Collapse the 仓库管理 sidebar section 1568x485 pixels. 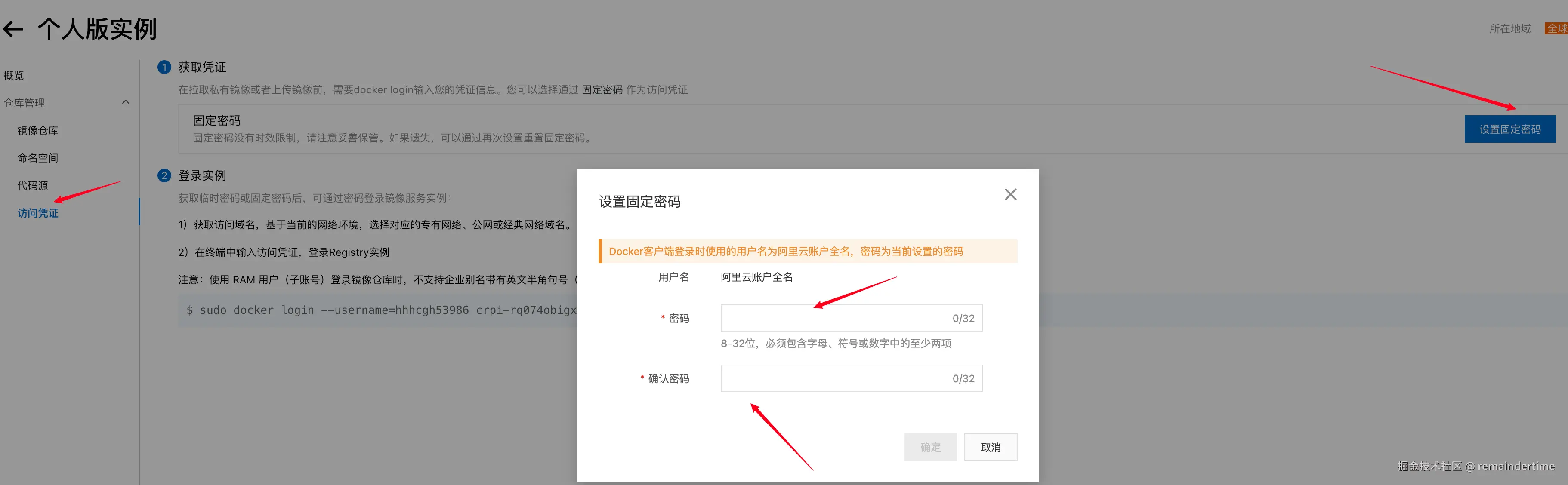pos(125,102)
